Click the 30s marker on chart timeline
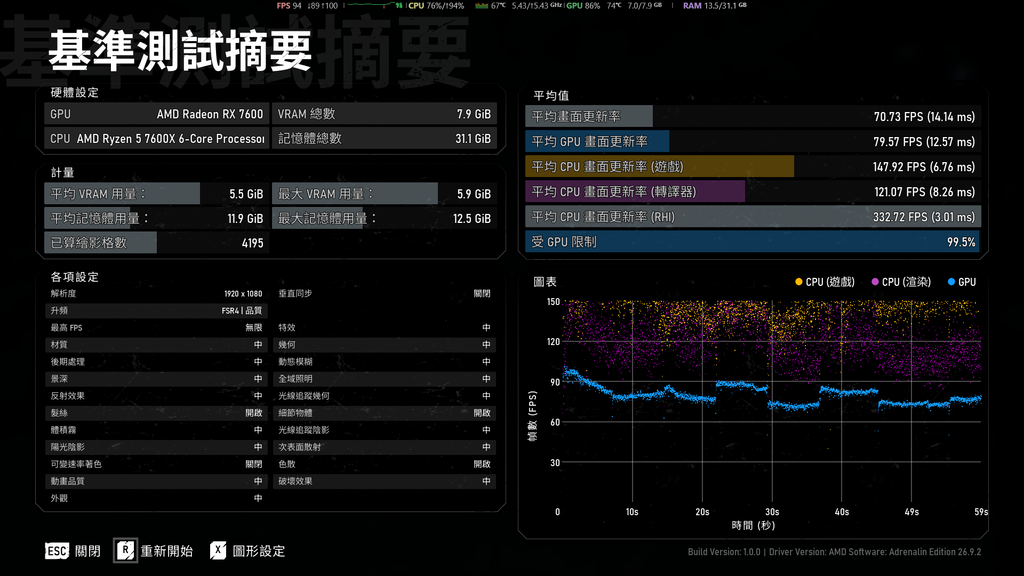 (x=772, y=512)
